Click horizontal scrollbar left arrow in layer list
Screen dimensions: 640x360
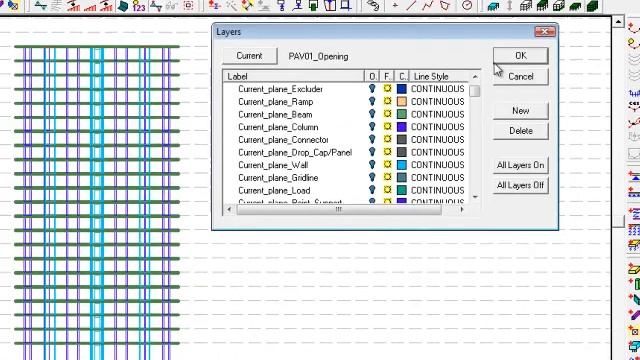click(229, 209)
